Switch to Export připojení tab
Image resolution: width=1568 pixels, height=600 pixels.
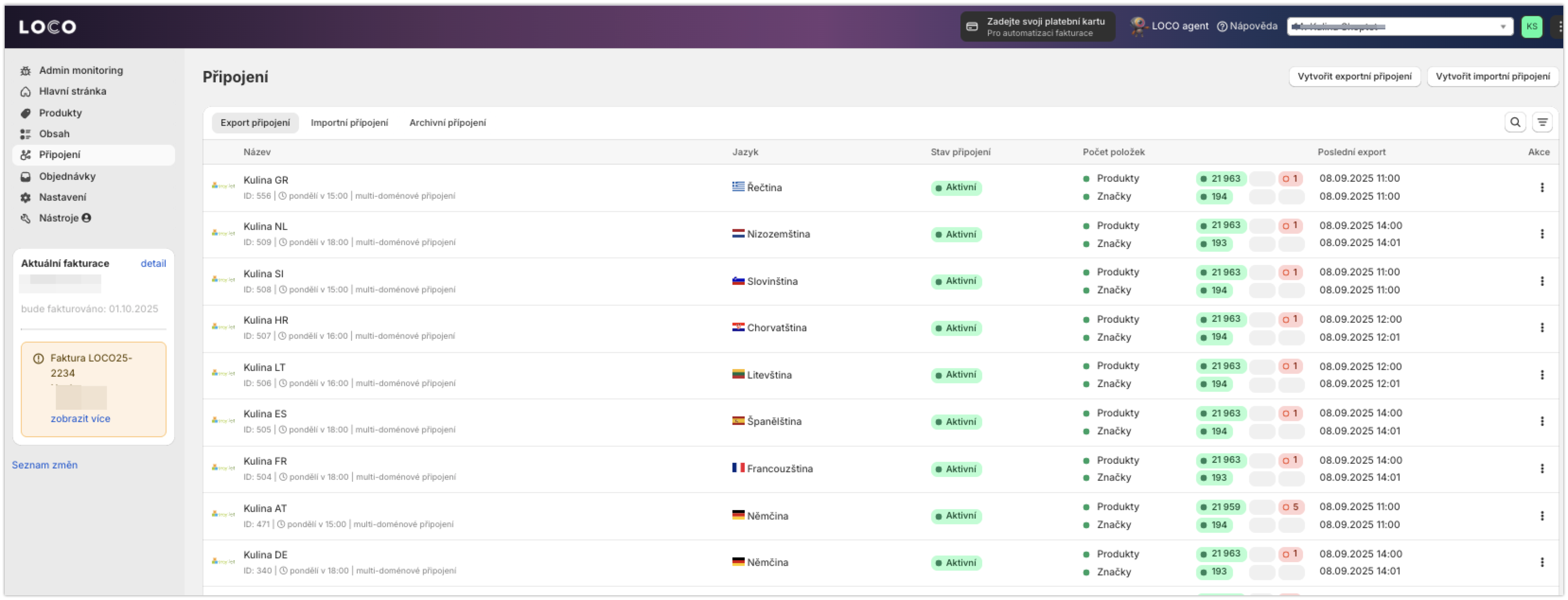coord(255,123)
